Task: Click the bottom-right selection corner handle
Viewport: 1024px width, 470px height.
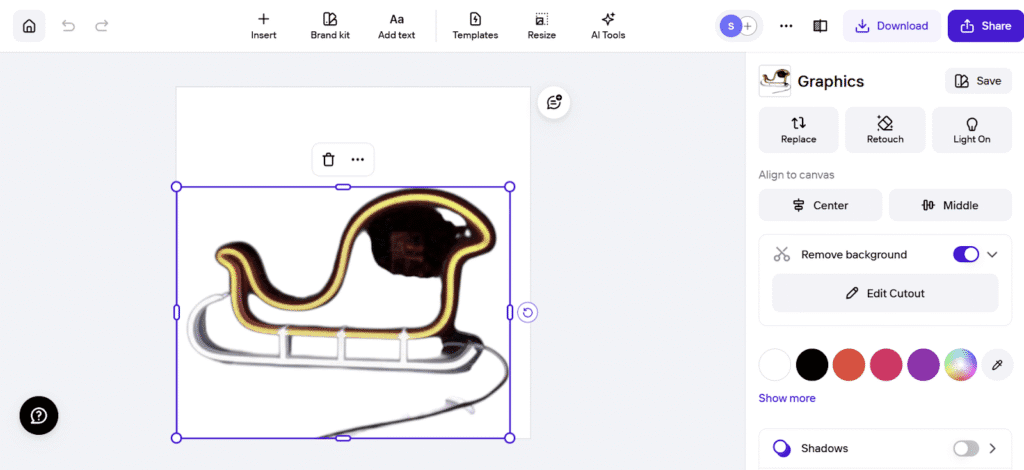Action: pyautogui.click(x=510, y=438)
